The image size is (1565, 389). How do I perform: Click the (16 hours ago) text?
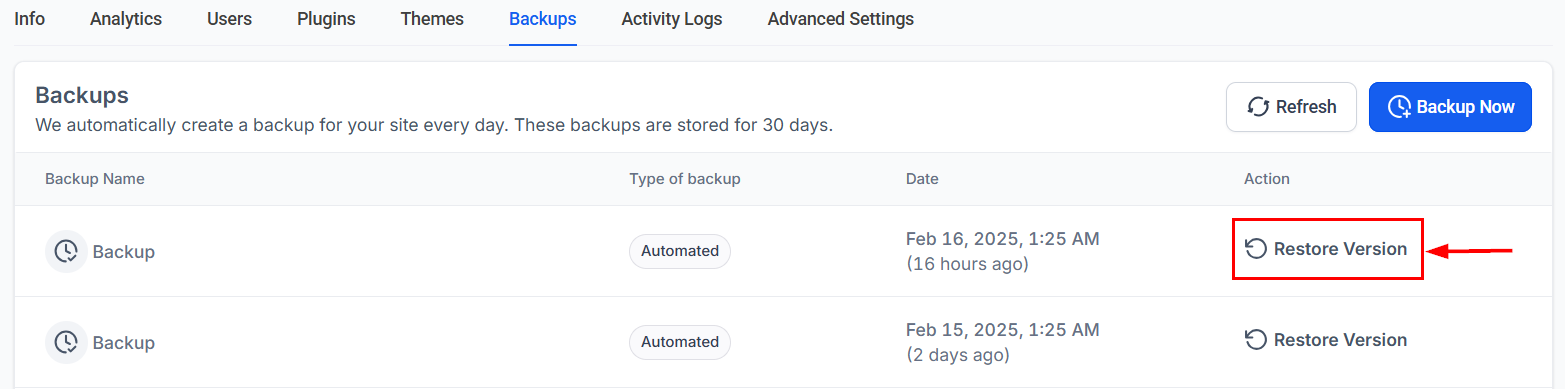point(967,264)
